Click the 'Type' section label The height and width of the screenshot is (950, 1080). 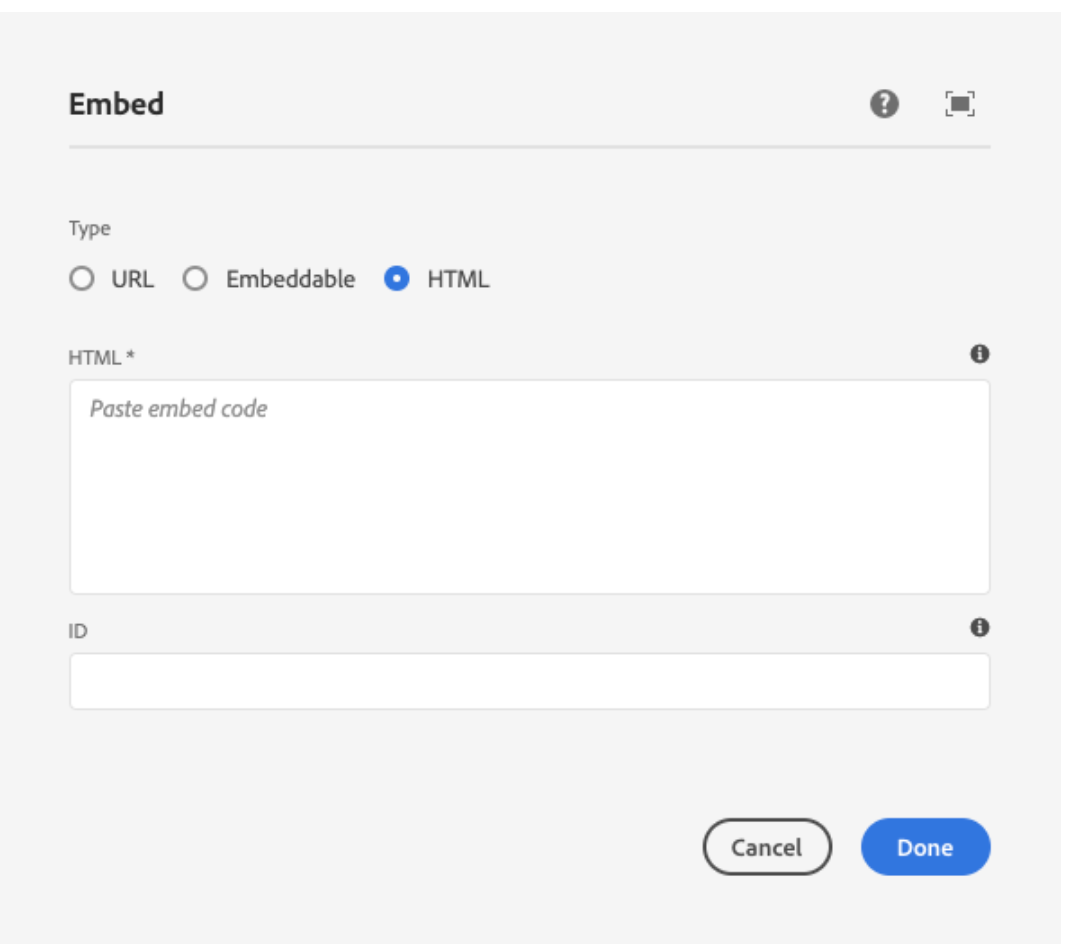89,229
